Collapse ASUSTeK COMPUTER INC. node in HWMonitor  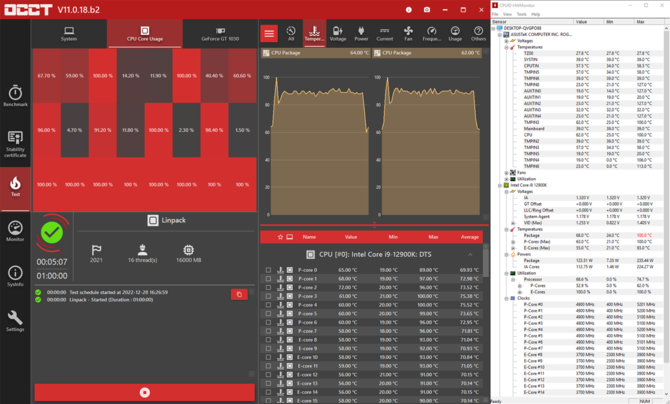(x=500, y=35)
